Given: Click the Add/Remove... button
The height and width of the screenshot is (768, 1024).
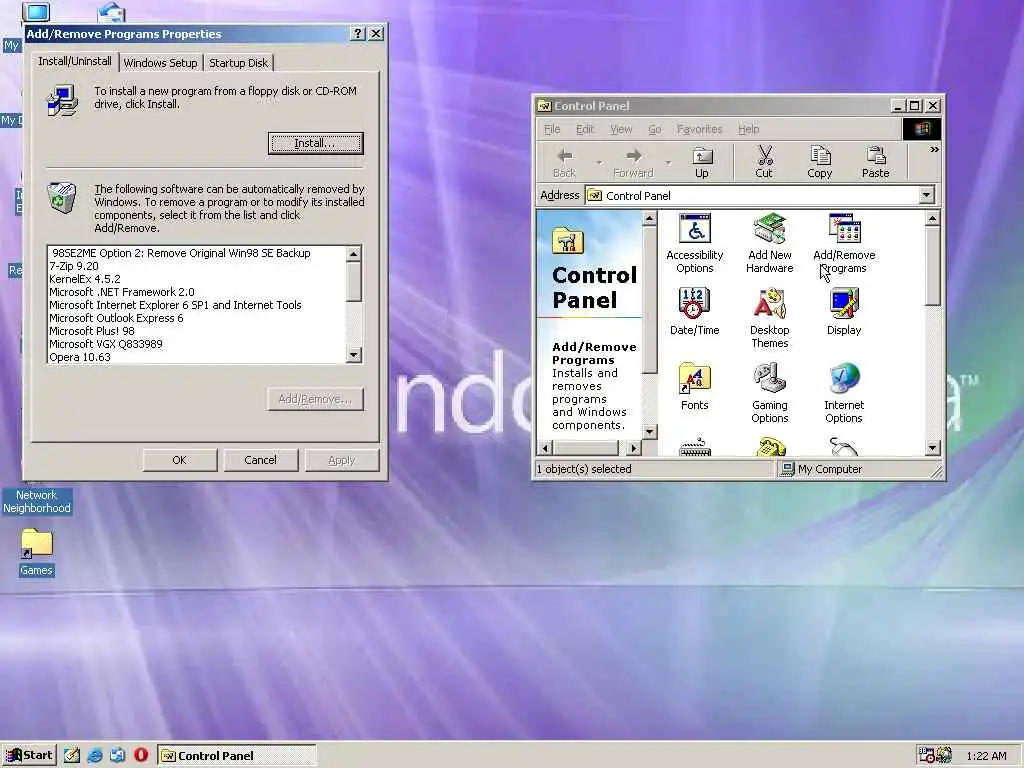Looking at the screenshot, I should (x=315, y=399).
